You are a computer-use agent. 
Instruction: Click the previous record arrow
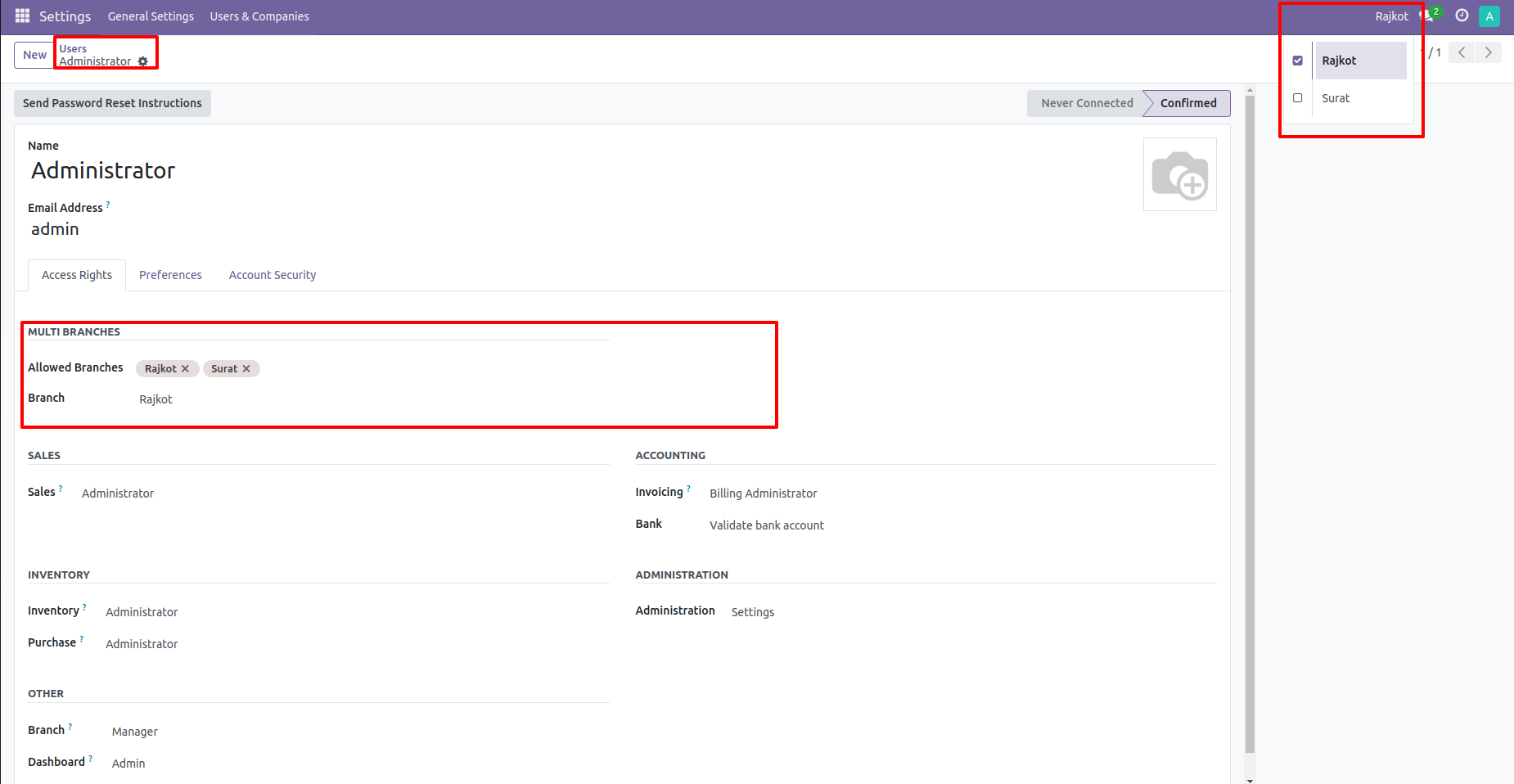pos(1461,52)
